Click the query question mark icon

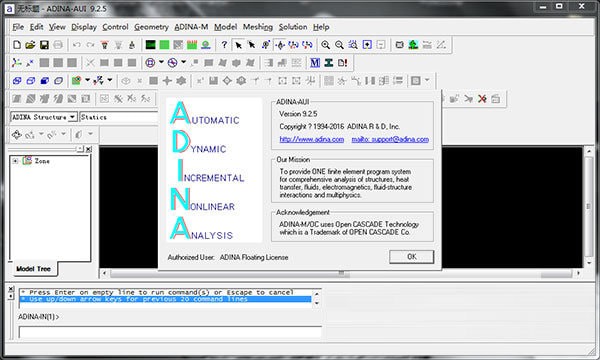point(224,45)
